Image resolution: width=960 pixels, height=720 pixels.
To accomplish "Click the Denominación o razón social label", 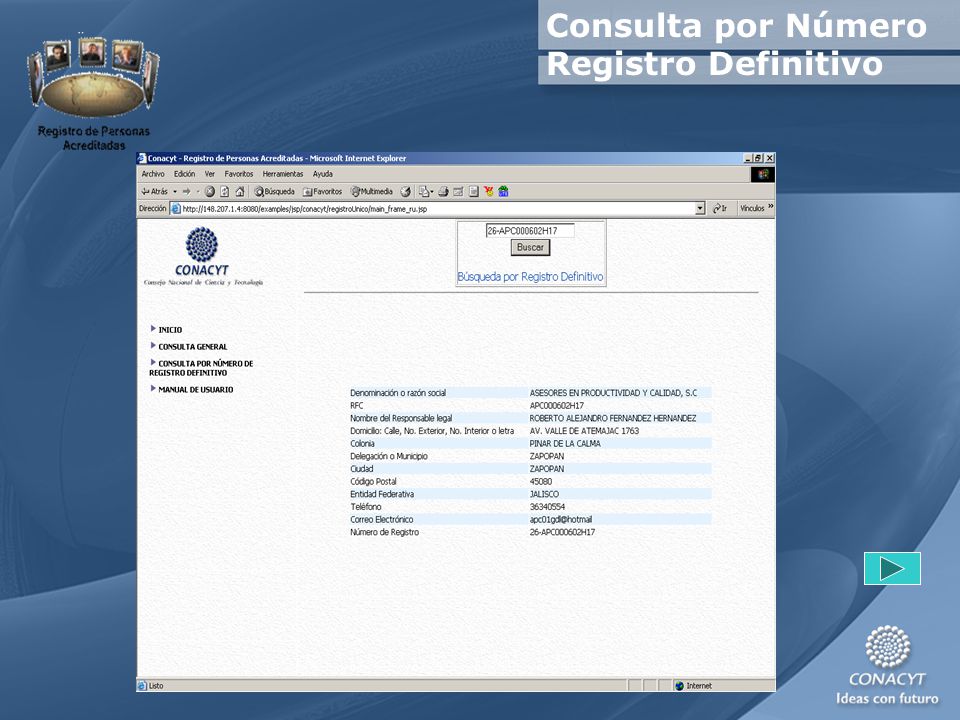I will coord(398,393).
